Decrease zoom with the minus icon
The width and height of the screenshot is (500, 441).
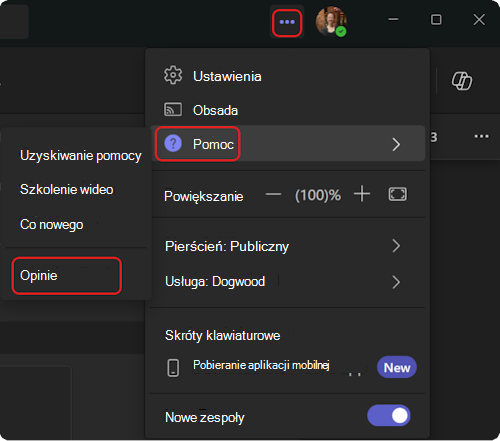pyautogui.click(x=273, y=194)
